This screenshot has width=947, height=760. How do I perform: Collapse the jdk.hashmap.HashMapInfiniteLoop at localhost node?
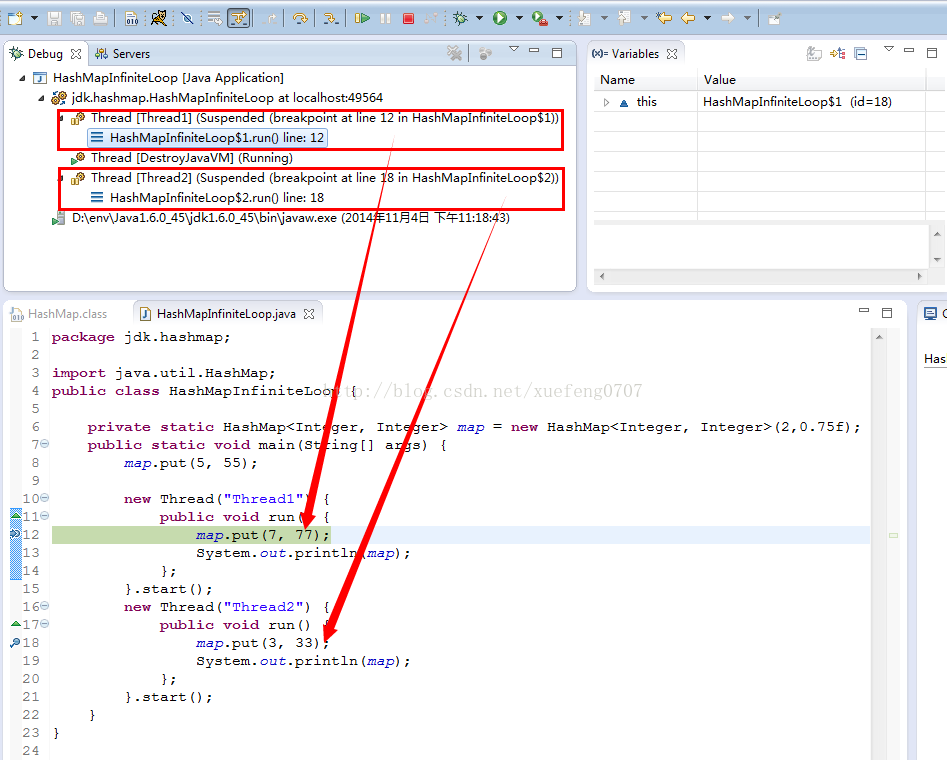point(41,98)
